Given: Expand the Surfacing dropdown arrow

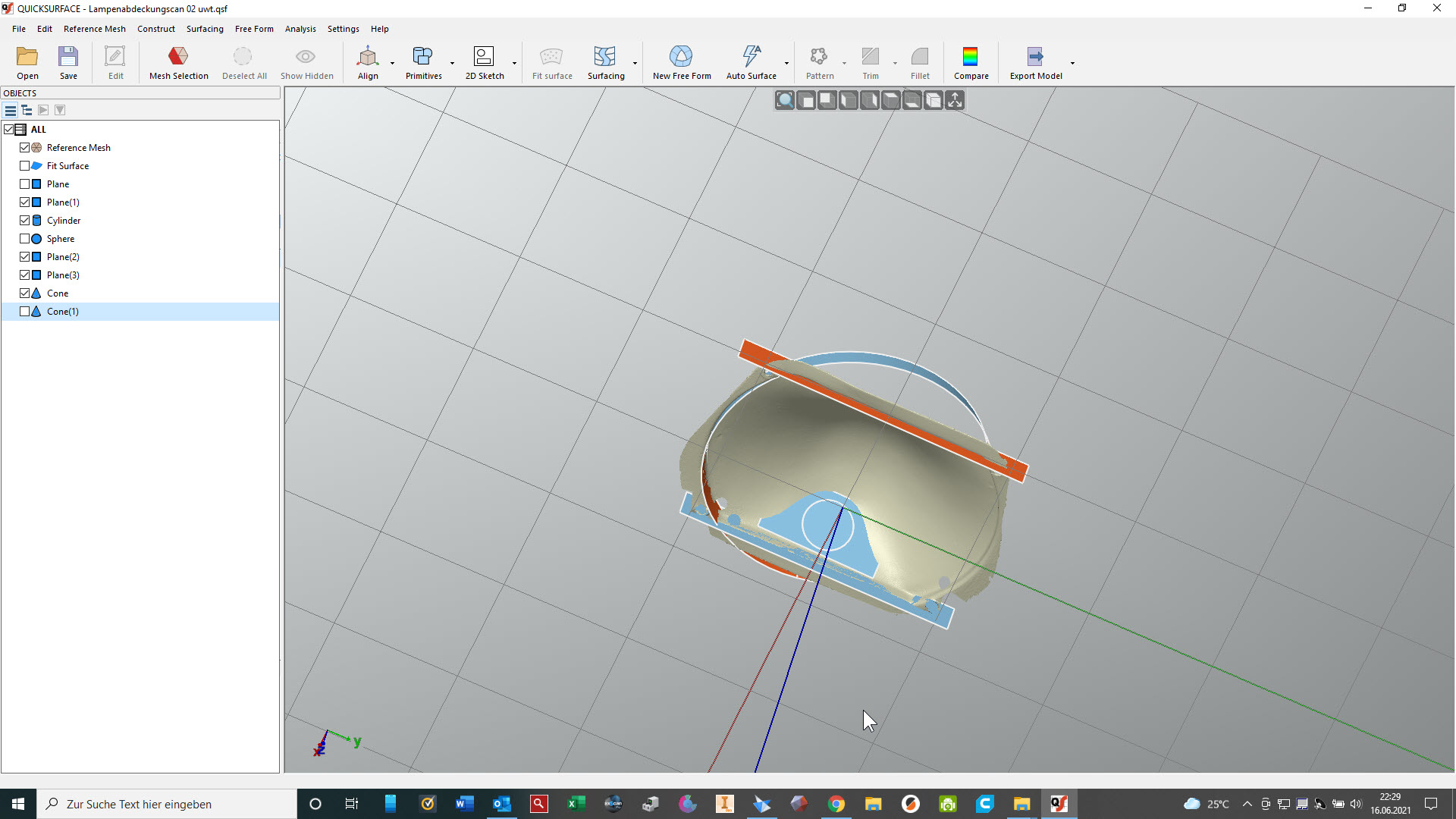Looking at the screenshot, I should pos(635,63).
